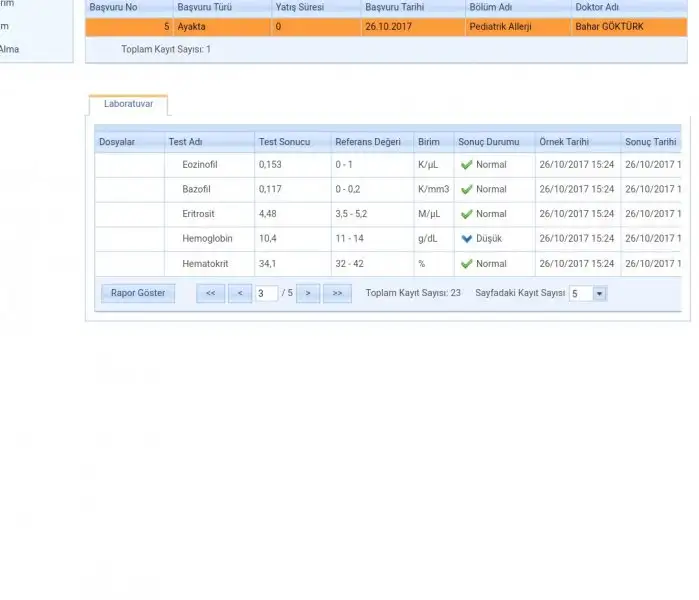699x600 pixels.
Task: Click the Referans Değeri column header
Action: (x=367, y=142)
